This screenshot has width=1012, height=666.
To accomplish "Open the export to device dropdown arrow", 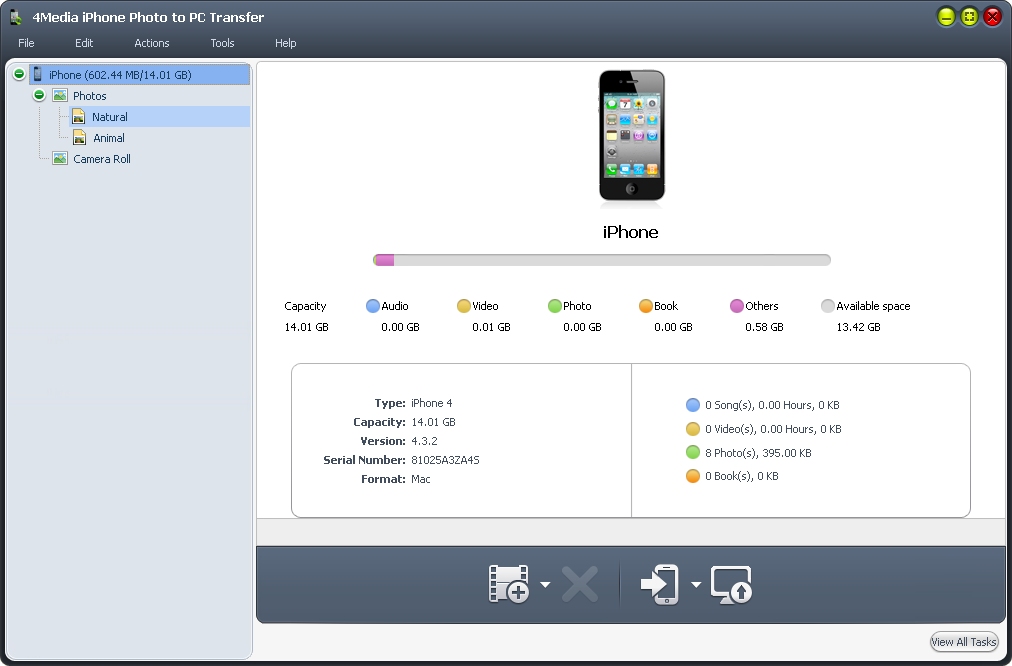I will [x=696, y=585].
